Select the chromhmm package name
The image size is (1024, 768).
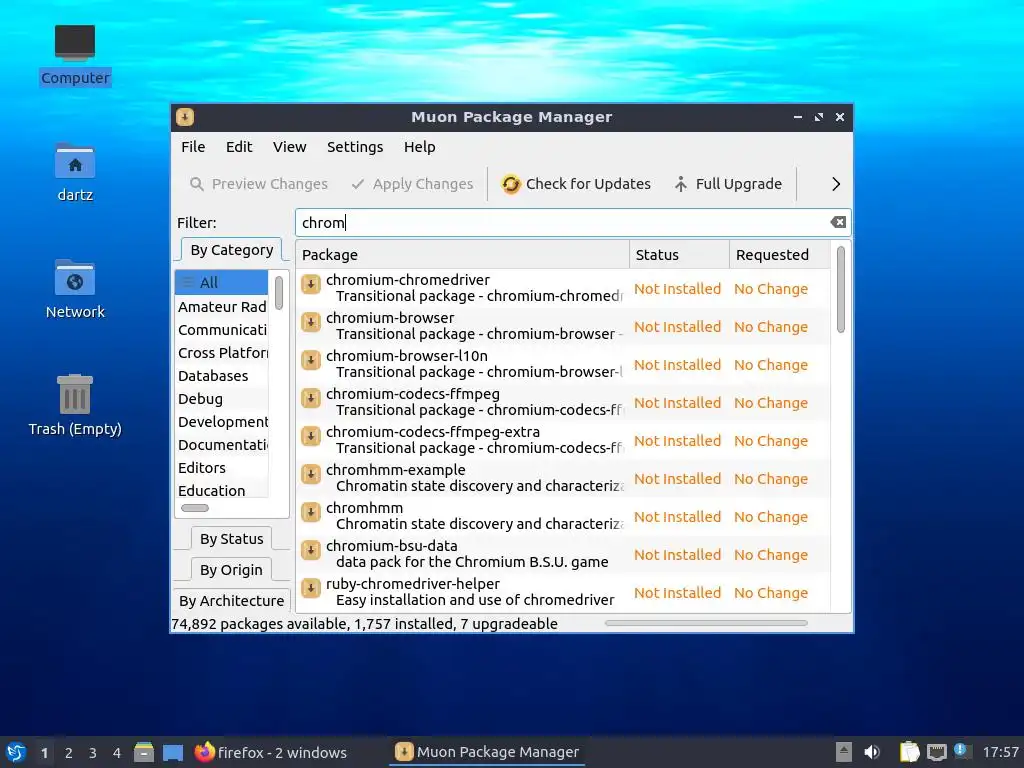pyautogui.click(x=364, y=508)
